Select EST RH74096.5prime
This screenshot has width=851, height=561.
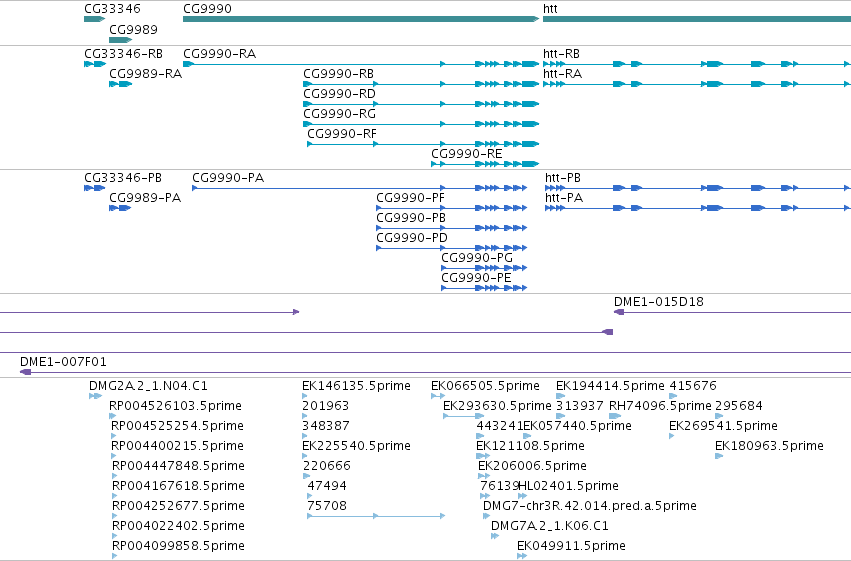[x=660, y=406]
